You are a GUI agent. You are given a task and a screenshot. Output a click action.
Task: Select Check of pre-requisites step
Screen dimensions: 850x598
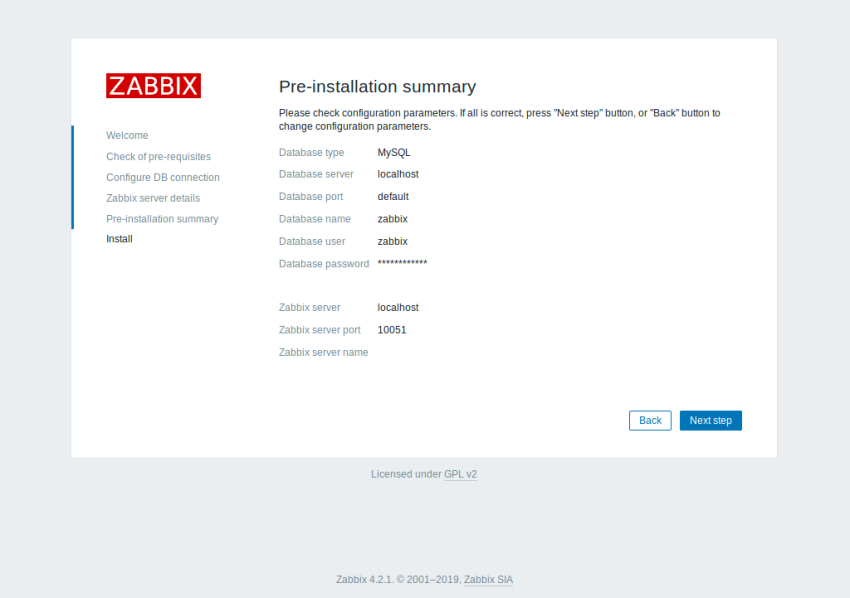[158, 156]
